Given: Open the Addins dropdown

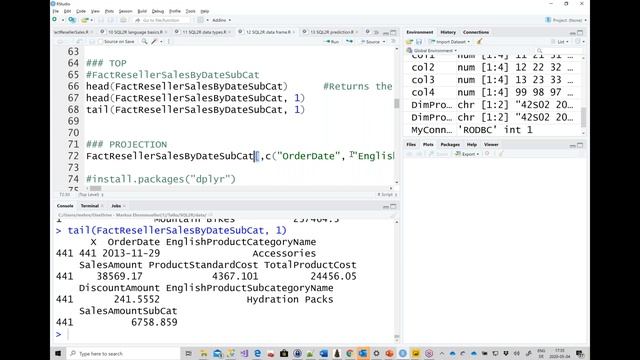Looking at the screenshot, I should (x=222, y=20).
